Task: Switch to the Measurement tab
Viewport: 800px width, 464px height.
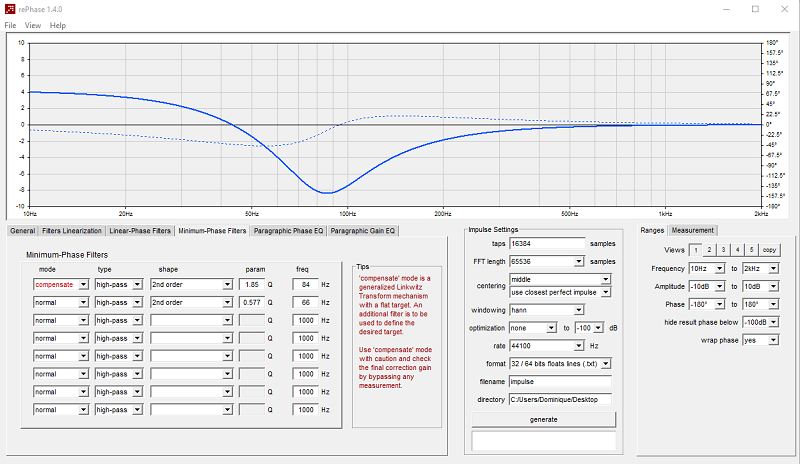Action: [x=692, y=230]
